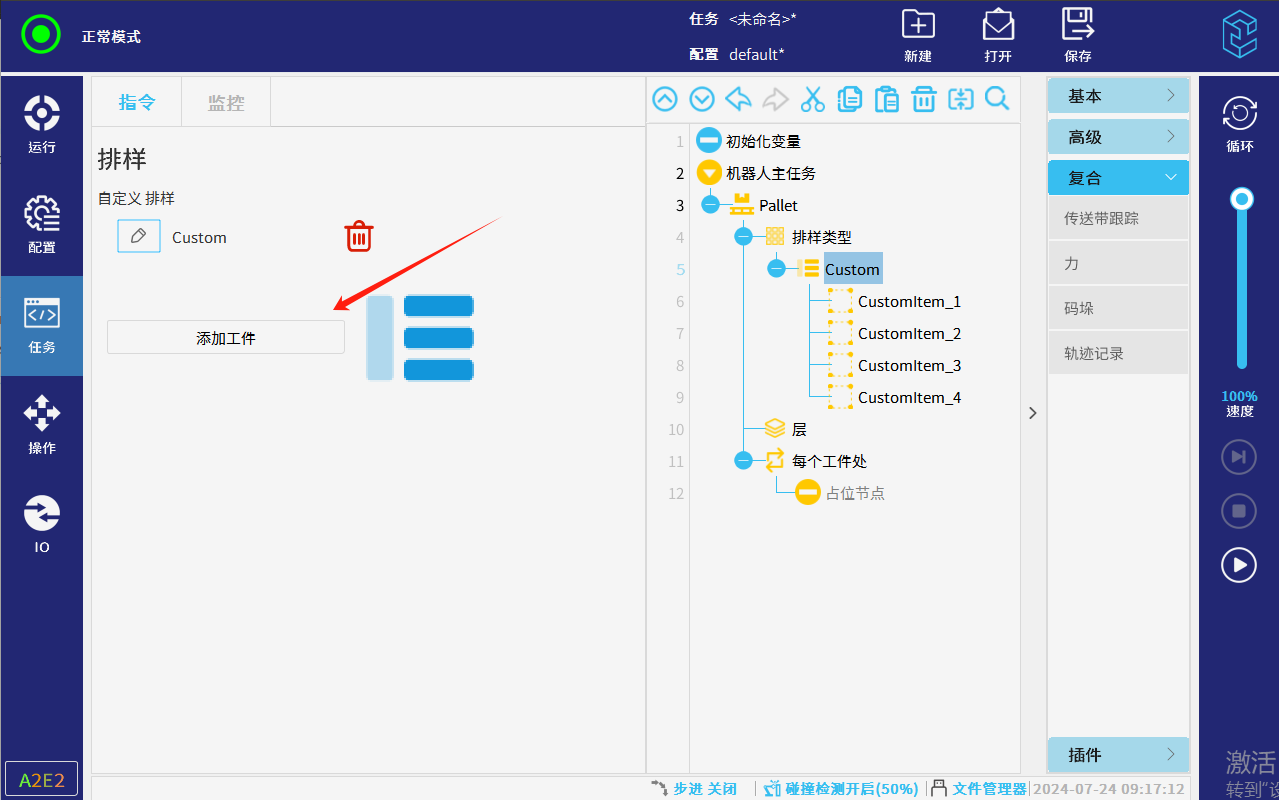Collapse the Custom node in program tree

click(776, 269)
